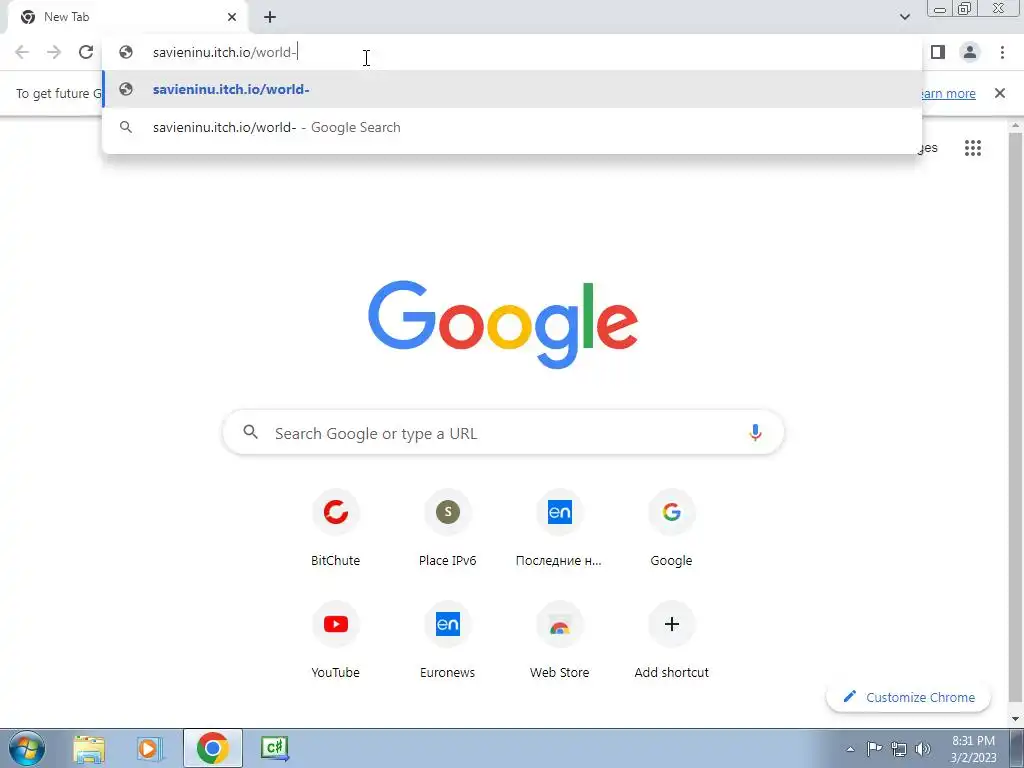This screenshot has height=768, width=1024.
Task: Open Windows Explorer from taskbar
Action: pos(89,748)
